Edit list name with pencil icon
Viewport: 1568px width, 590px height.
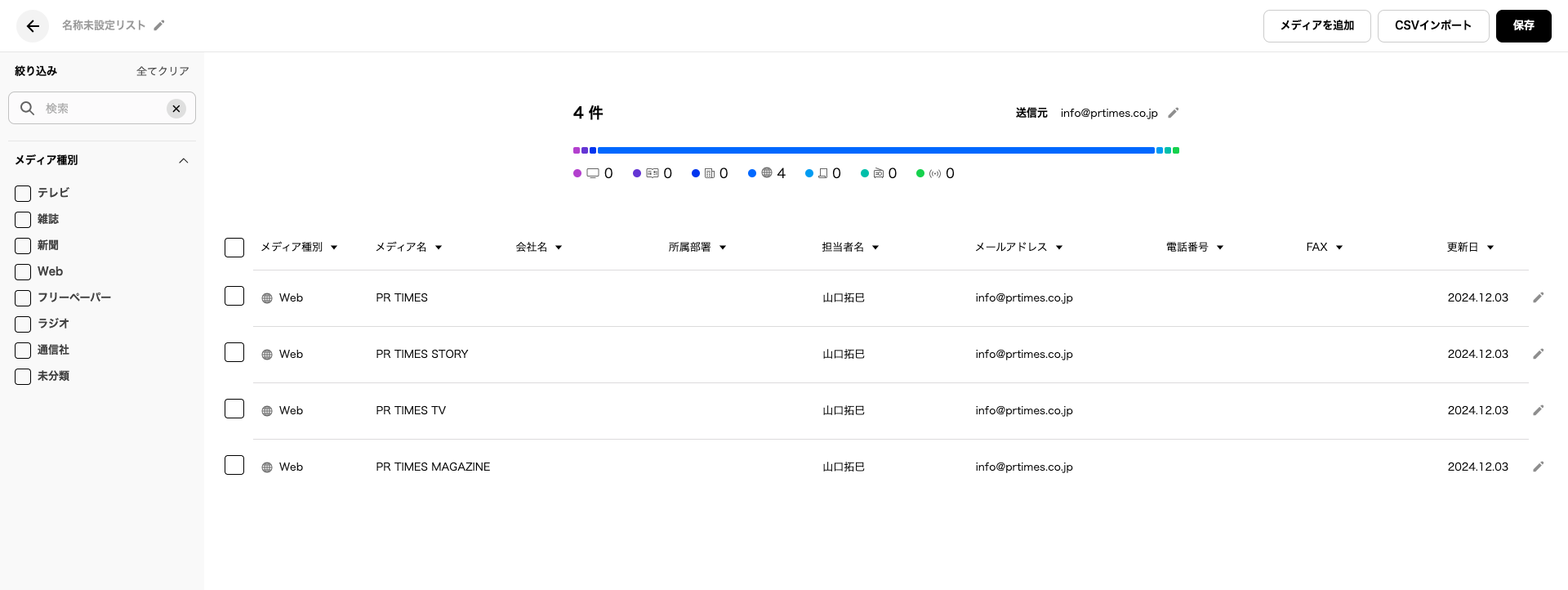pos(159,25)
